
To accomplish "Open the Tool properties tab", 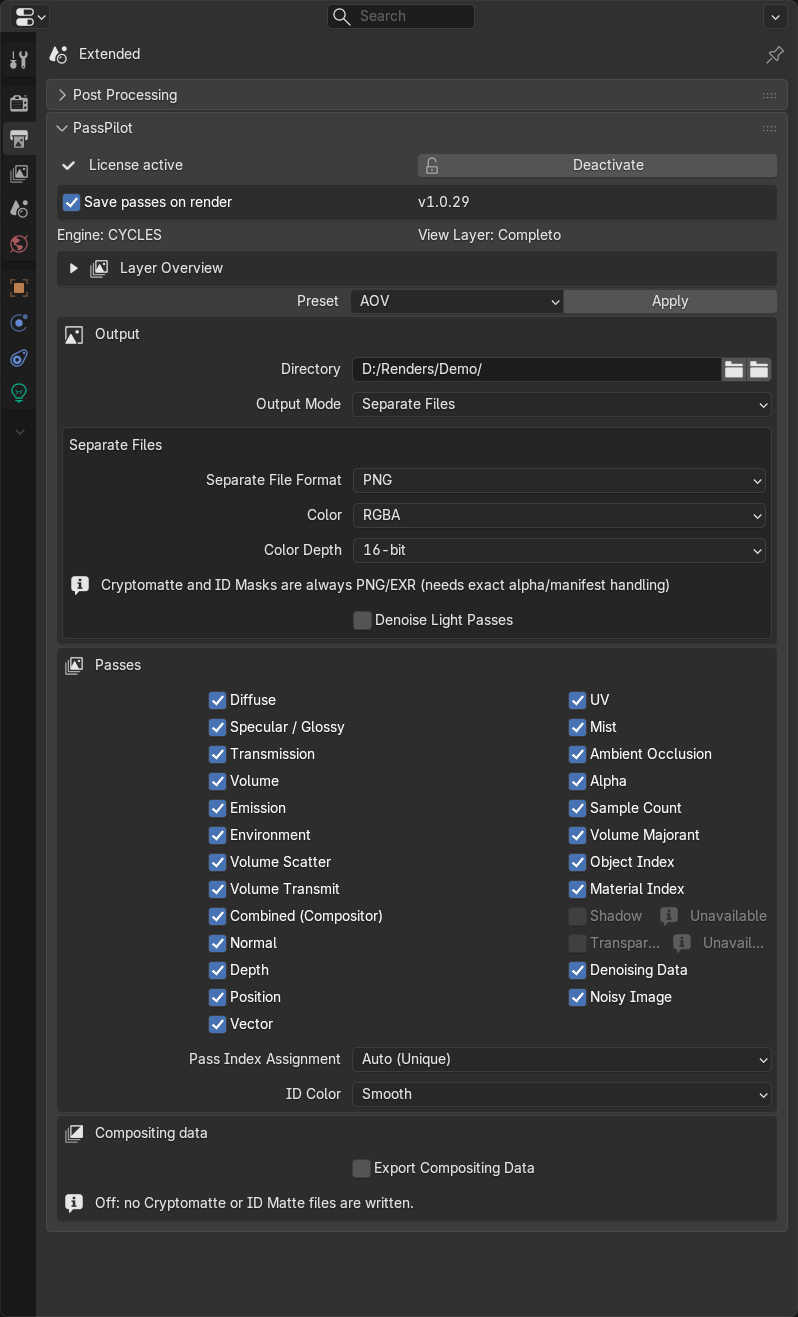I will click(18, 60).
